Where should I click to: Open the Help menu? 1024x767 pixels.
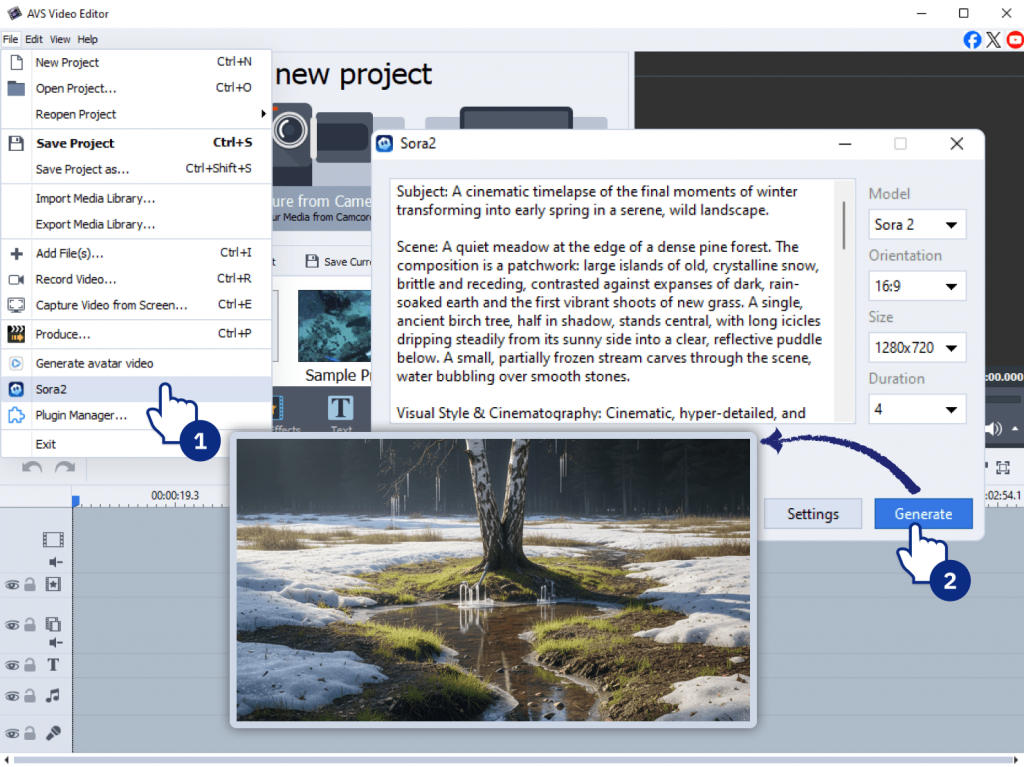click(88, 39)
